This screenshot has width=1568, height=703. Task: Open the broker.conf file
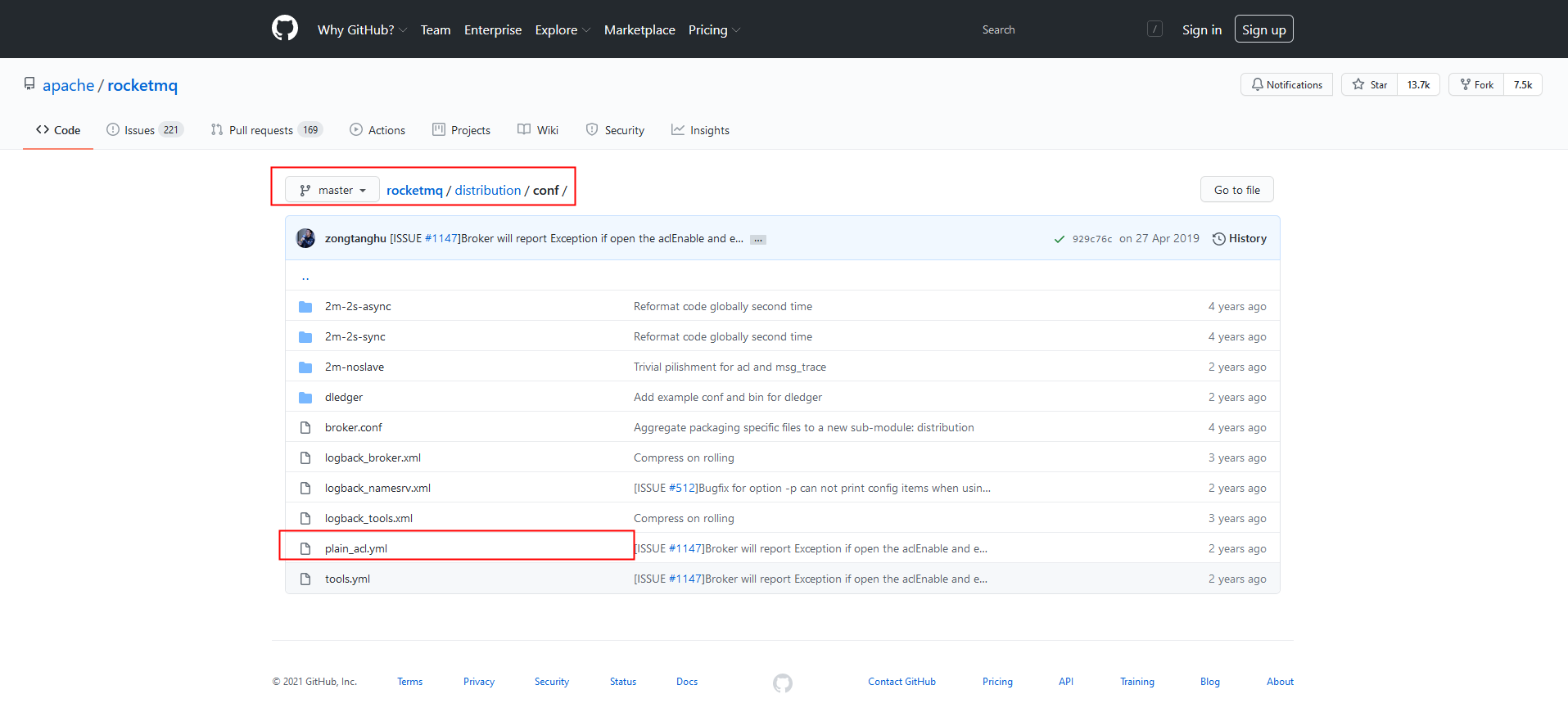click(354, 427)
